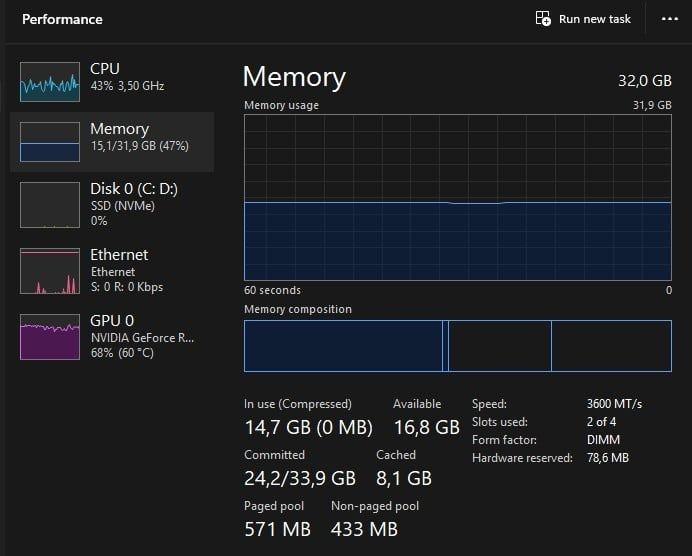Image resolution: width=692 pixels, height=556 pixels.
Task: Select the Memory graph thumbnail in sidebar
Action: click(50, 142)
